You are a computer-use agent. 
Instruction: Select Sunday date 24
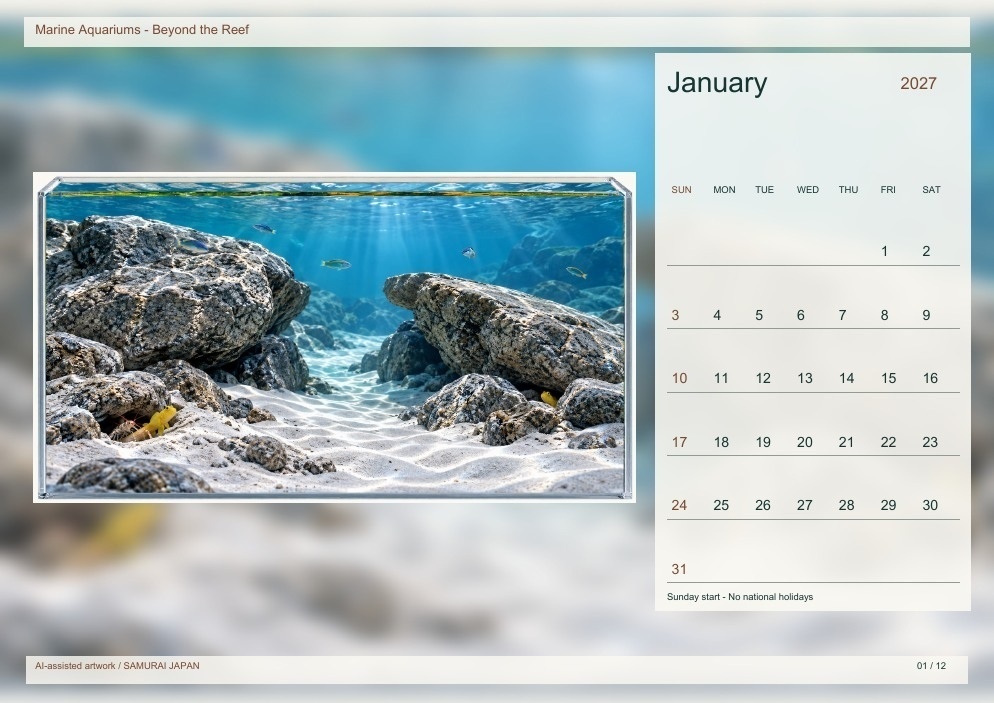click(x=680, y=505)
